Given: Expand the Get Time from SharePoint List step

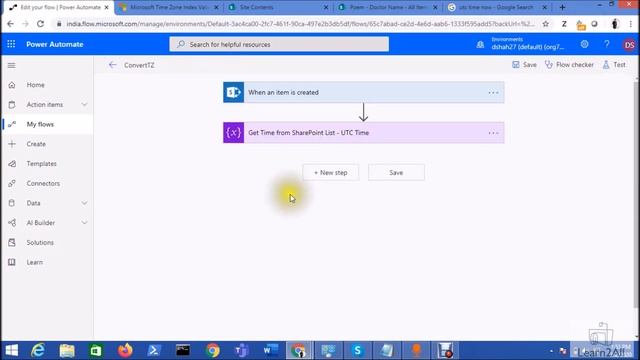Looking at the screenshot, I should (364, 133).
